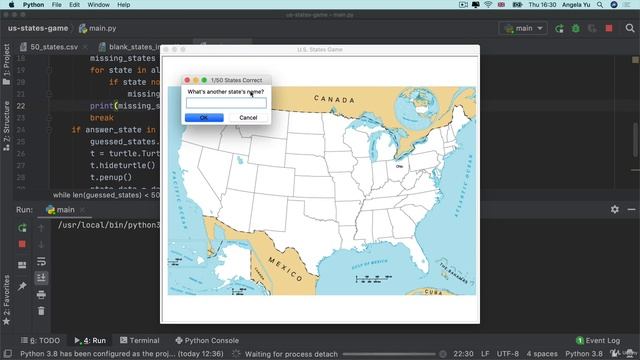Click the editor vertical scrollbar
Screen dimensions: 640x360
tap(635, 140)
